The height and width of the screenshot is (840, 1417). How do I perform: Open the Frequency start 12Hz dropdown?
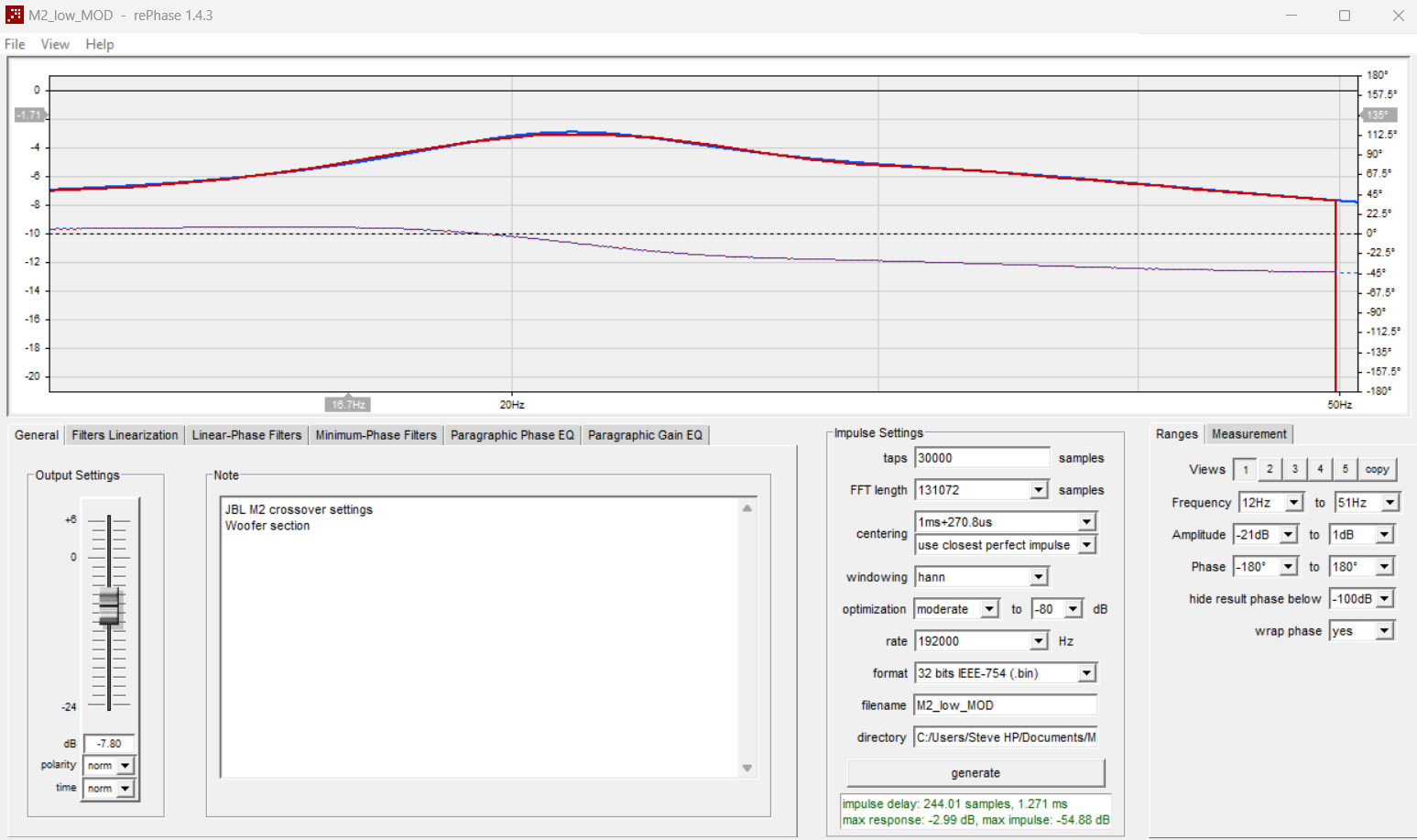coord(1293,503)
